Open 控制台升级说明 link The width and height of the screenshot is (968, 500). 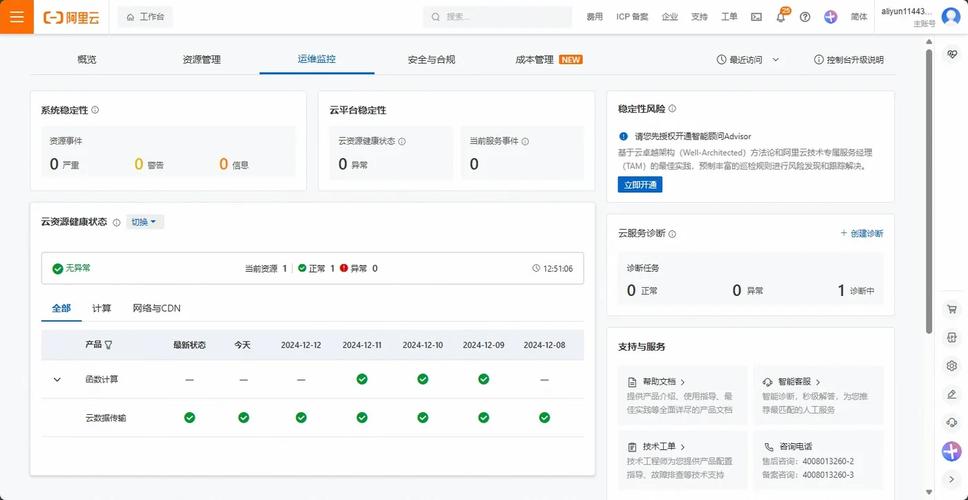[849, 60]
